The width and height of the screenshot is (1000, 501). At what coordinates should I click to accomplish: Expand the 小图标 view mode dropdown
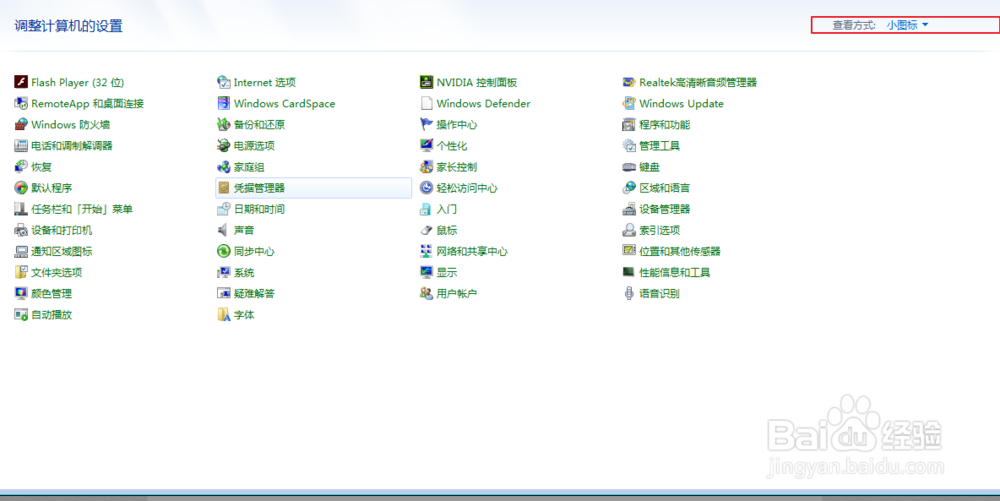coord(908,25)
